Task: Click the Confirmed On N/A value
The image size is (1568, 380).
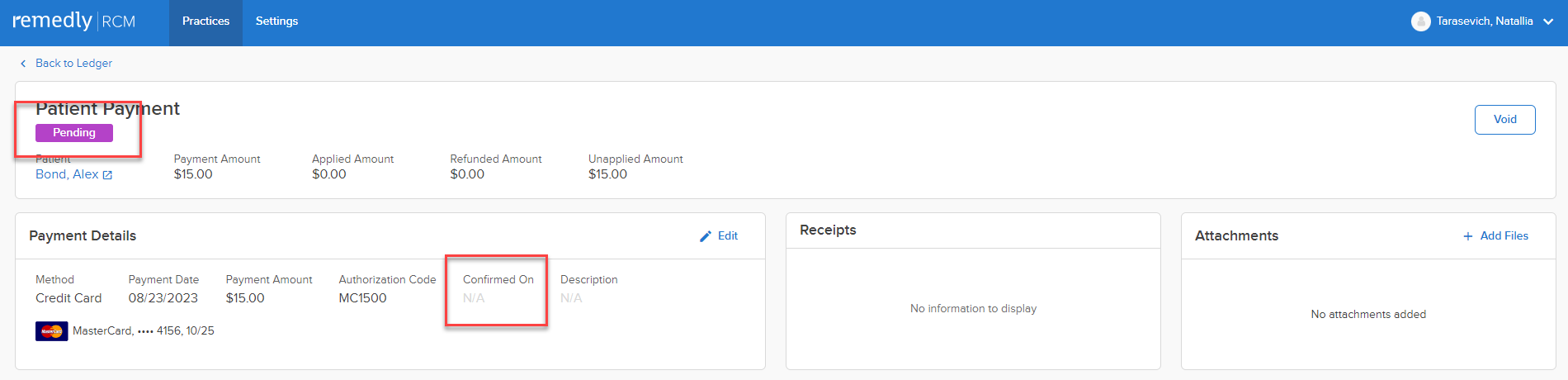Action: 474,298
